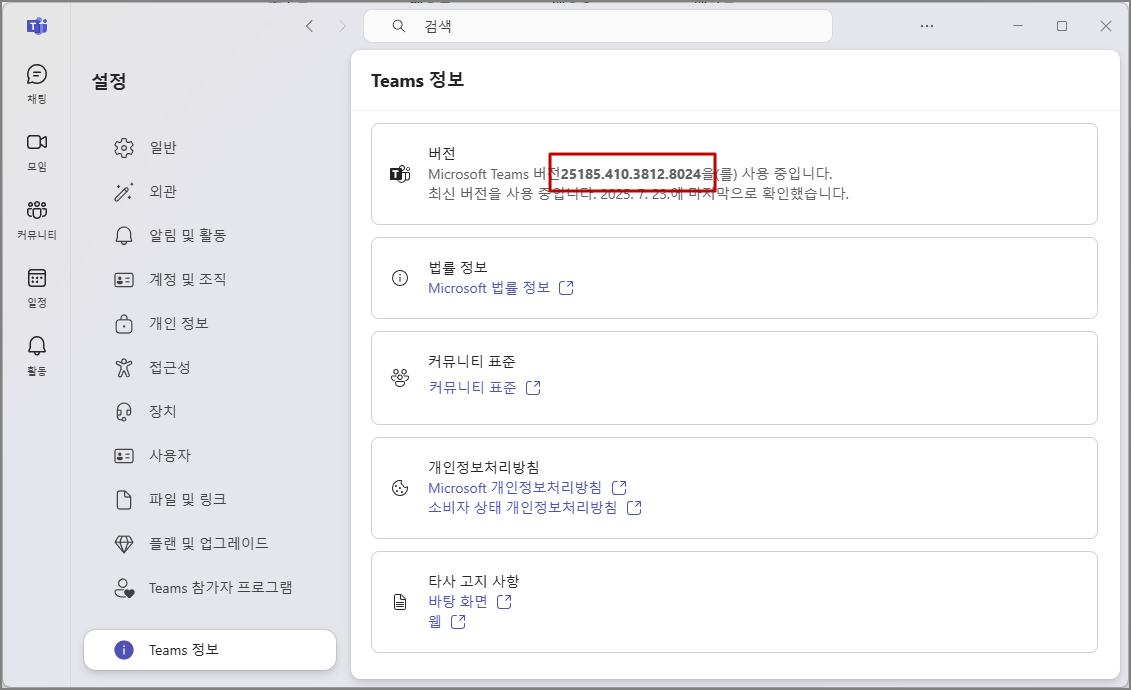Click the 법률 정보 card info icon
The width and height of the screenshot is (1131, 690).
(x=400, y=278)
